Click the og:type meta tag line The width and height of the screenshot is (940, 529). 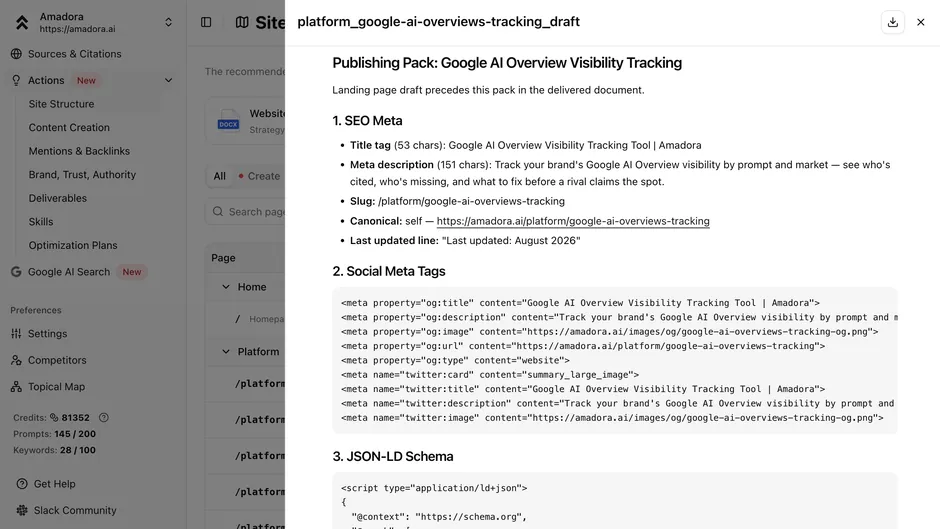coord(456,360)
